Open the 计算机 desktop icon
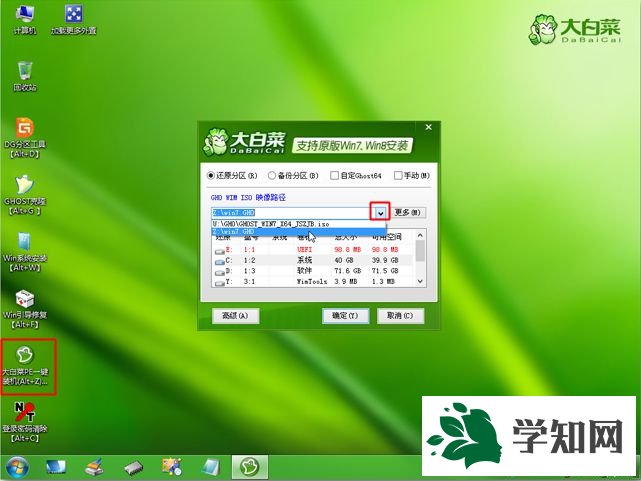 (25, 19)
